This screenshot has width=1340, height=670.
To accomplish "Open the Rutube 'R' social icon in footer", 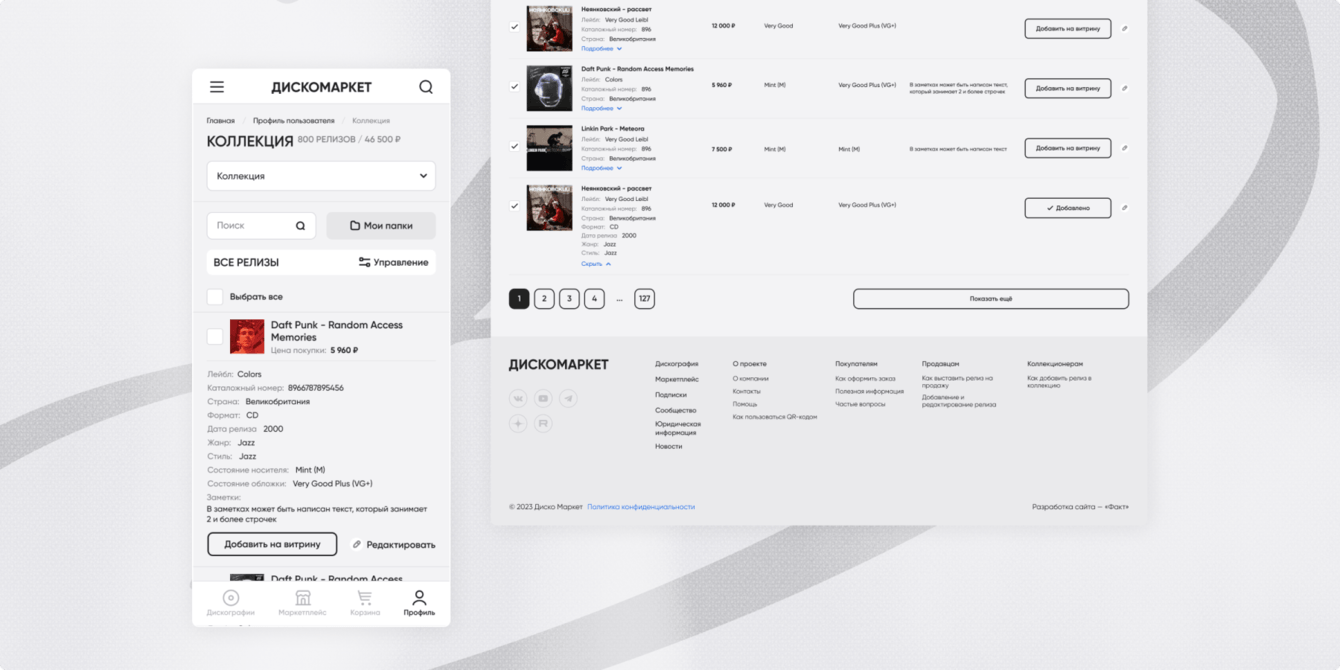I will [x=543, y=424].
